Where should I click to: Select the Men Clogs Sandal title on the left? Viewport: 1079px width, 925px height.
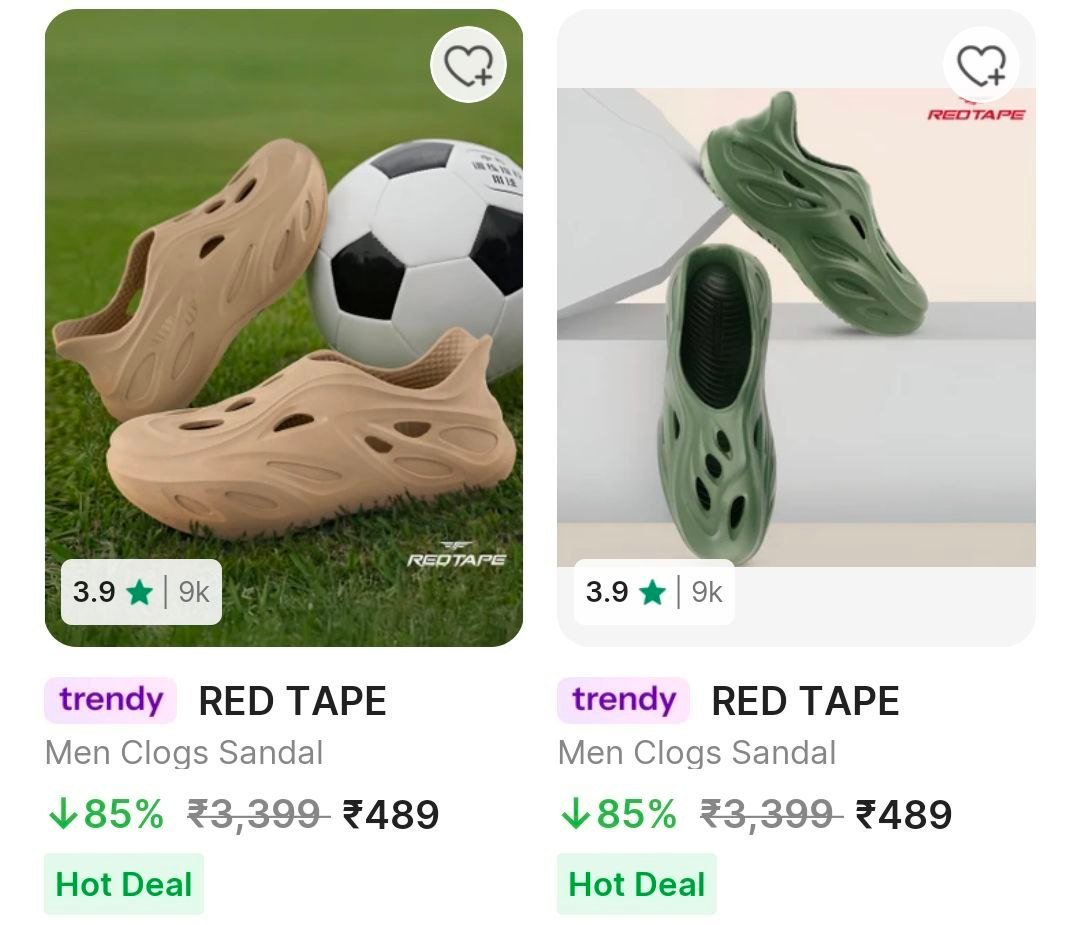[184, 753]
